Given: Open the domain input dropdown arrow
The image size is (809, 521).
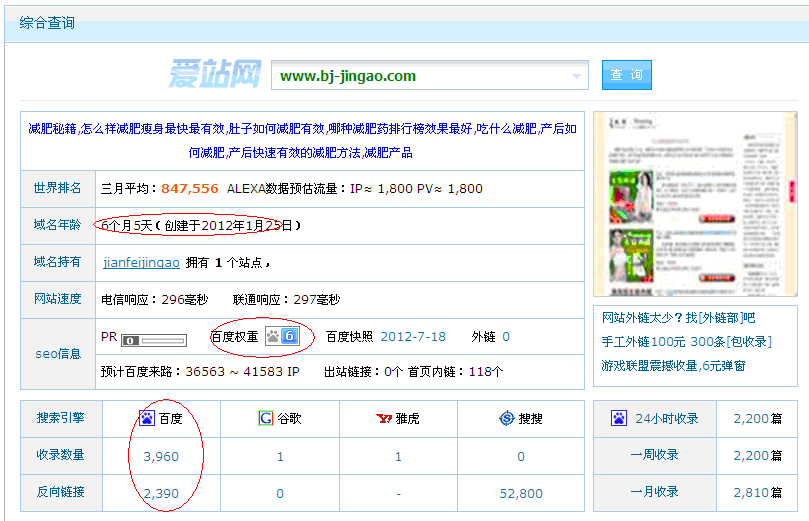Looking at the screenshot, I should (x=577, y=76).
